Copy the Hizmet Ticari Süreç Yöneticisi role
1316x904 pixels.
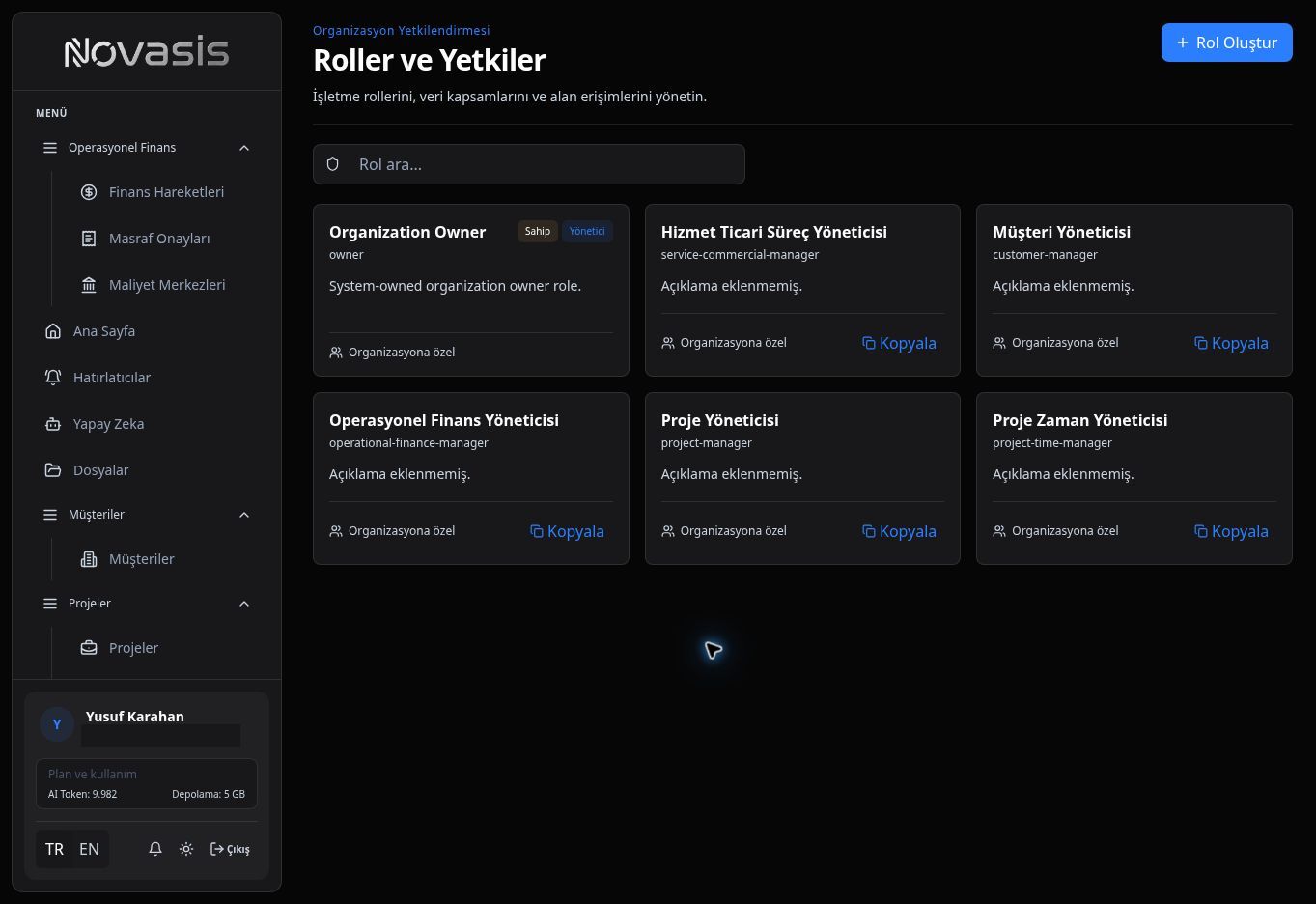click(x=899, y=343)
